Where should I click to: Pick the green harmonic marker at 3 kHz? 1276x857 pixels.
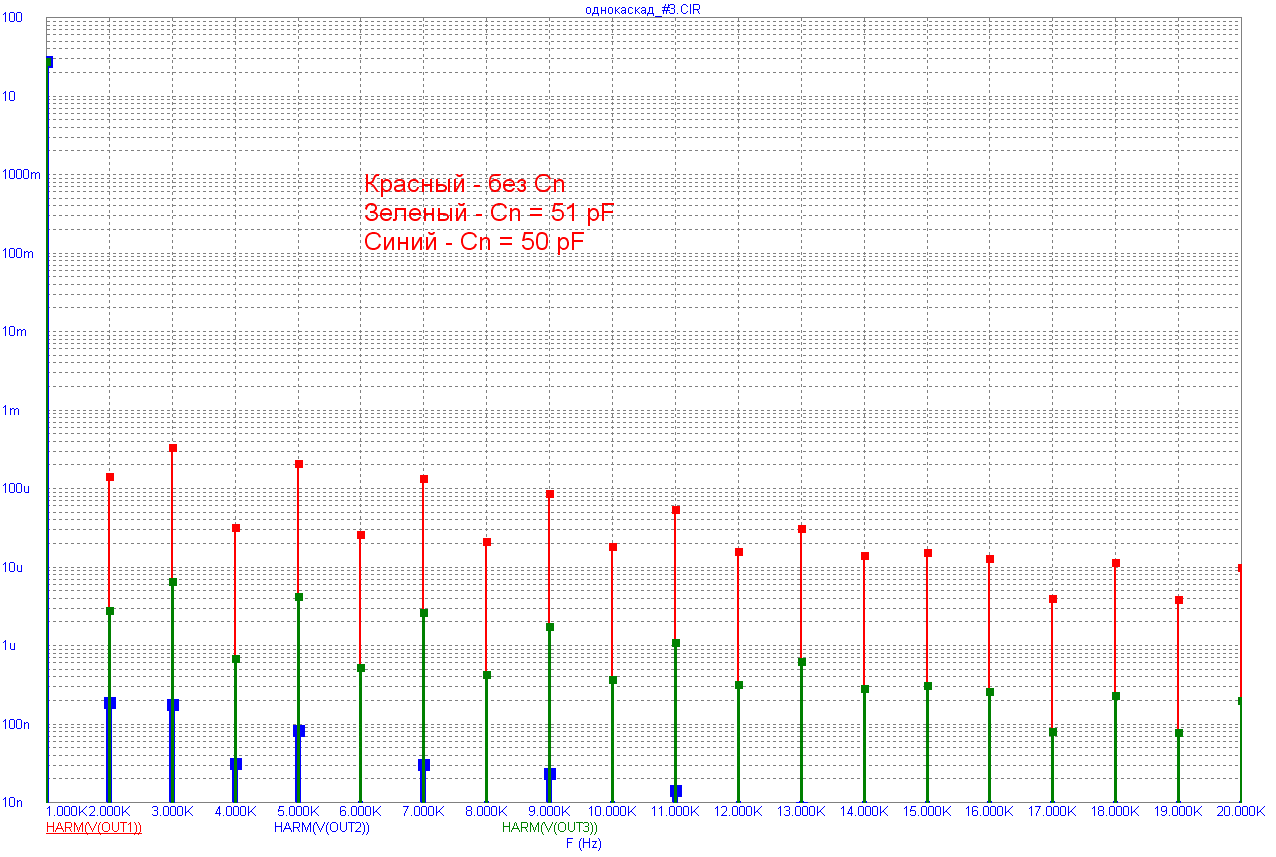point(173,582)
